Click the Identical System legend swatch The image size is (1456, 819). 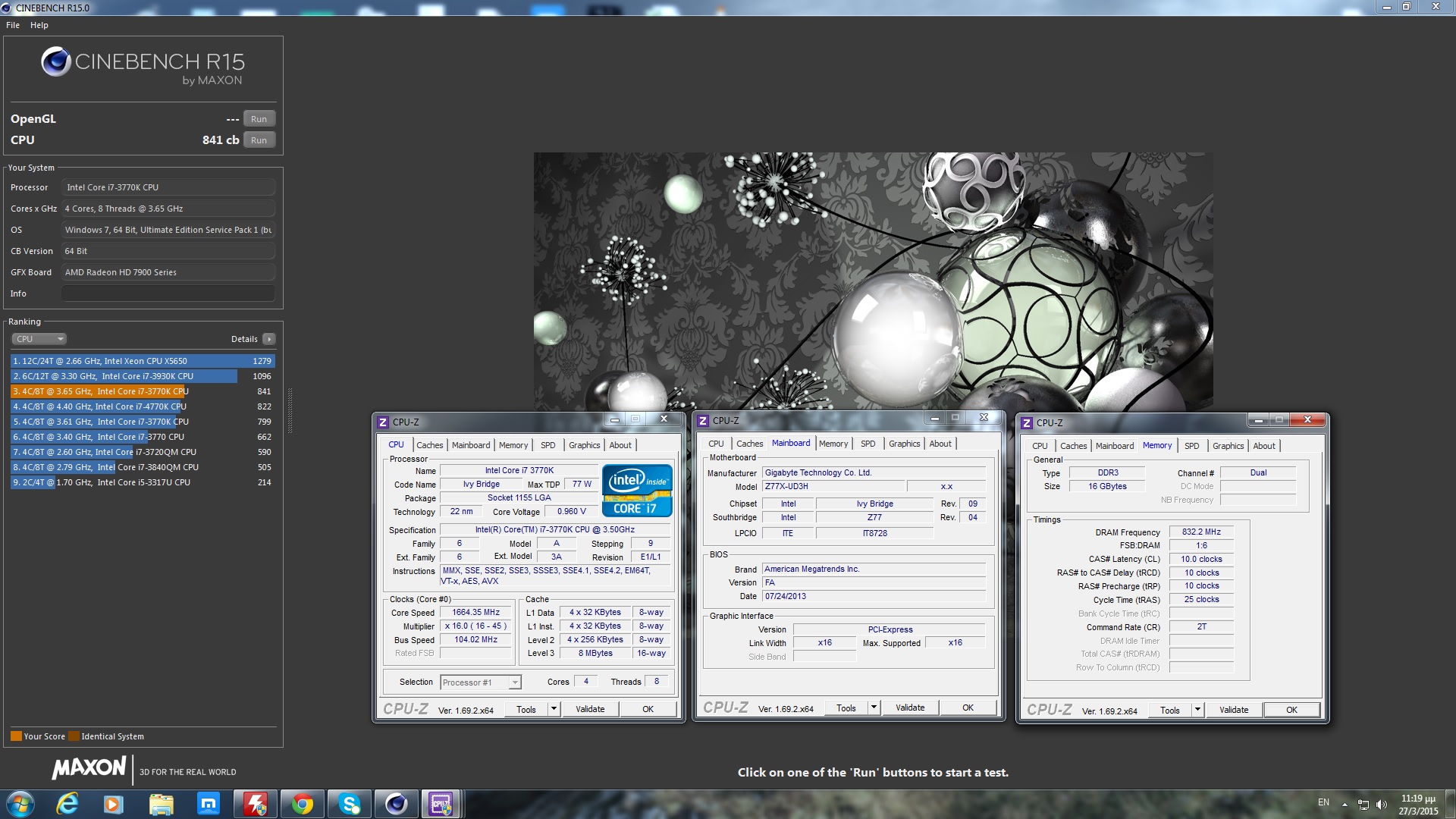point(74,736)
